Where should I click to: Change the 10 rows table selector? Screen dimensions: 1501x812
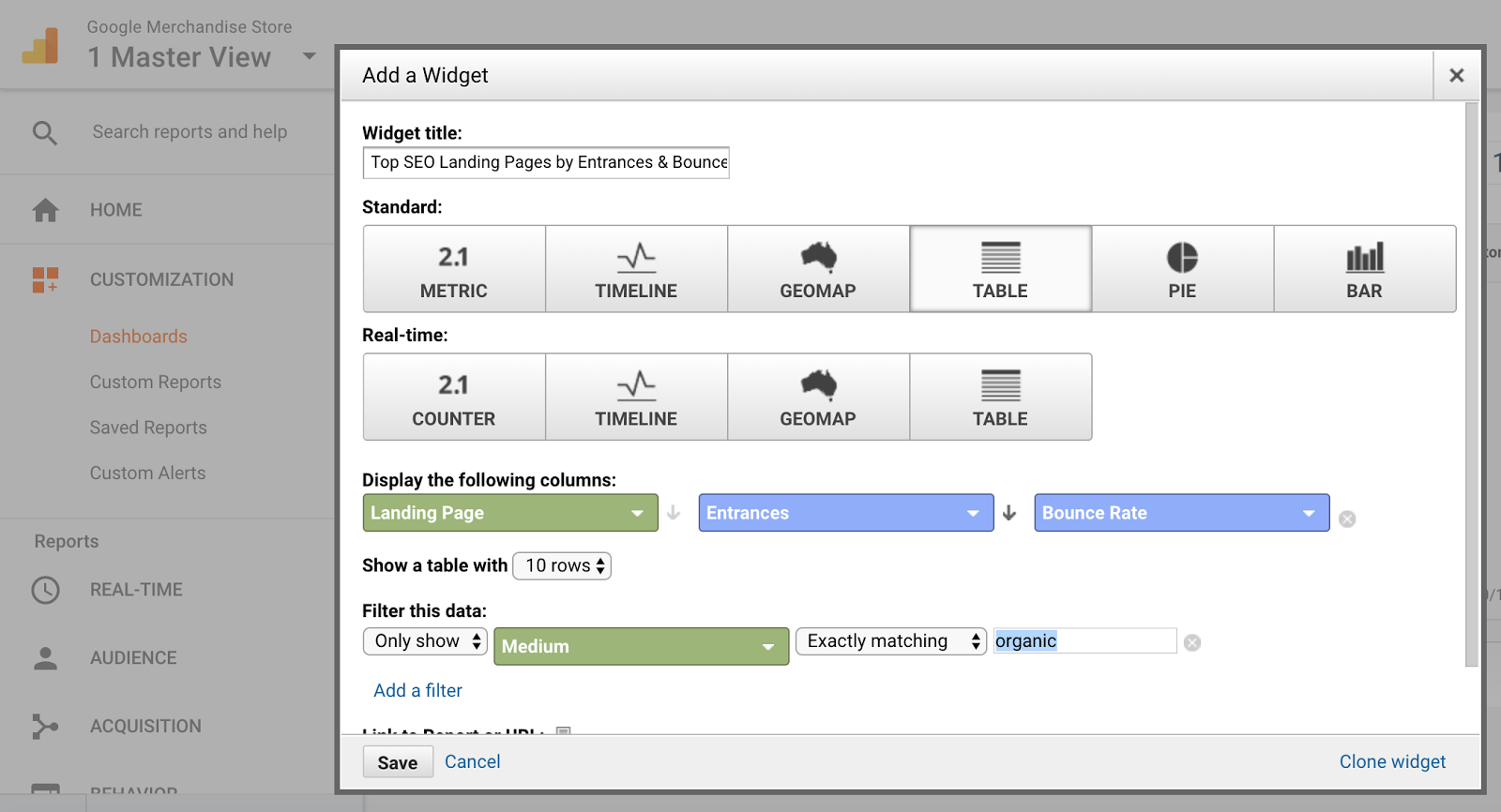562,565
